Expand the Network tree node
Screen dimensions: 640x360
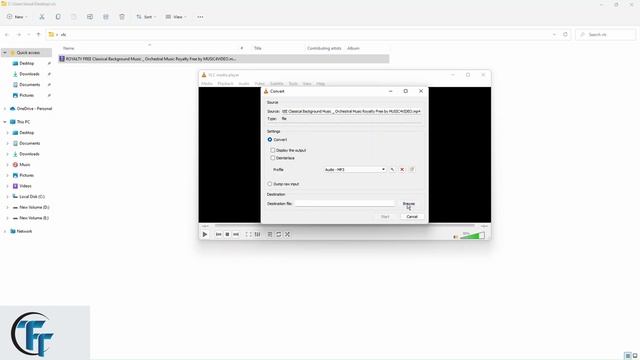coord(5,231)
